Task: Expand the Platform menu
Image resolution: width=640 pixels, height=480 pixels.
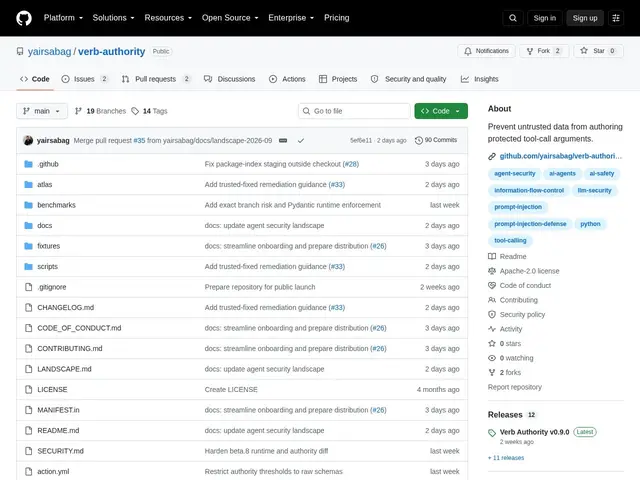Action: pyautogui.click(x=63, y=18)
